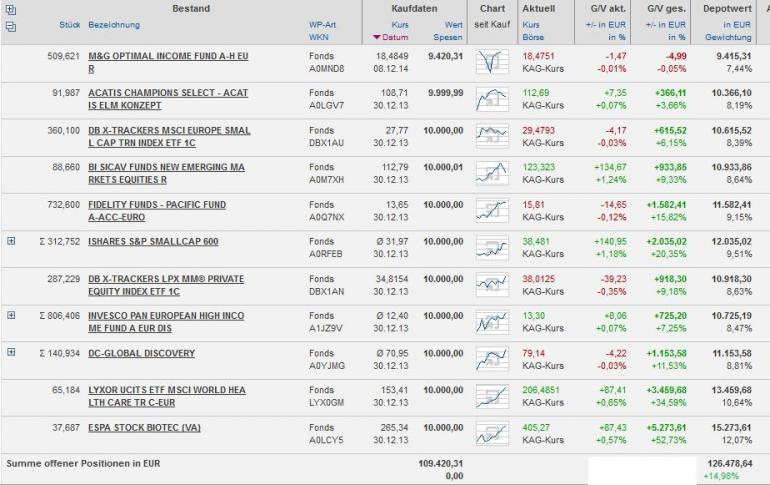Image resolution: width=770 pixels, height=485 pixels.
Task: Sort by Kaufdaten Wert column header
Action: click(x=454, y=25)
